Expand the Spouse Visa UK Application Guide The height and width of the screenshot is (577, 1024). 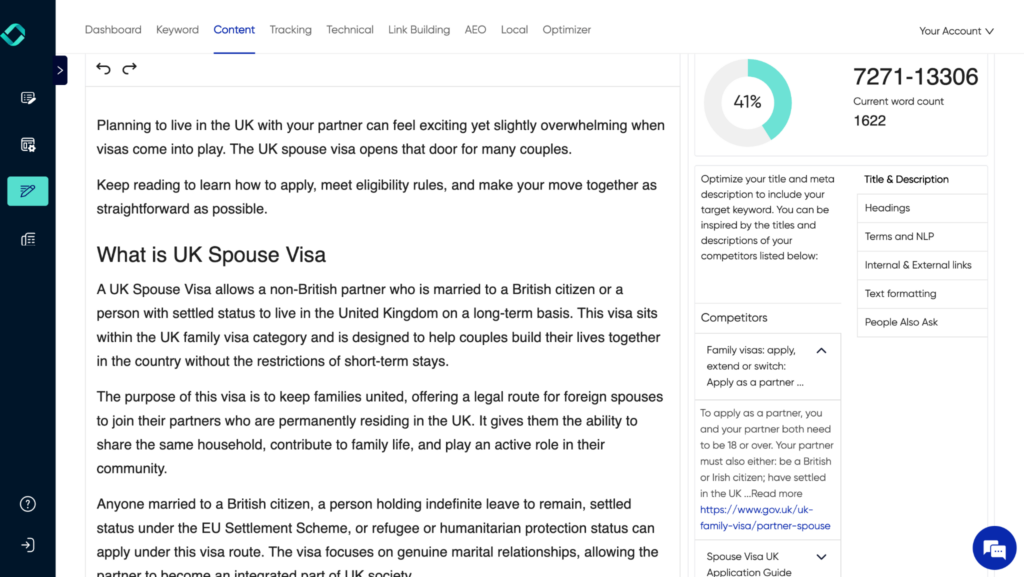point(821,557)
